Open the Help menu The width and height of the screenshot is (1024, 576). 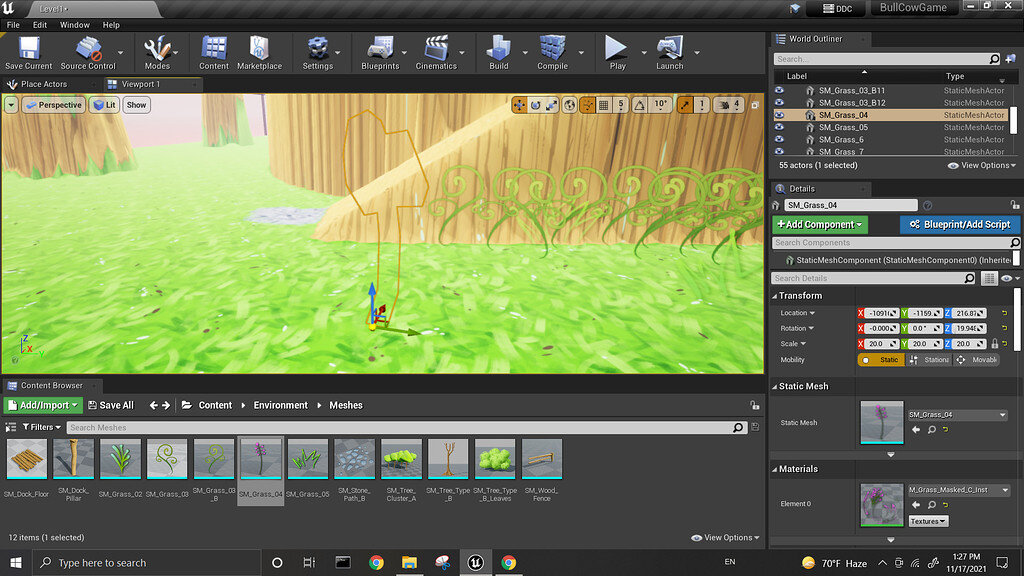coord(111,25)
